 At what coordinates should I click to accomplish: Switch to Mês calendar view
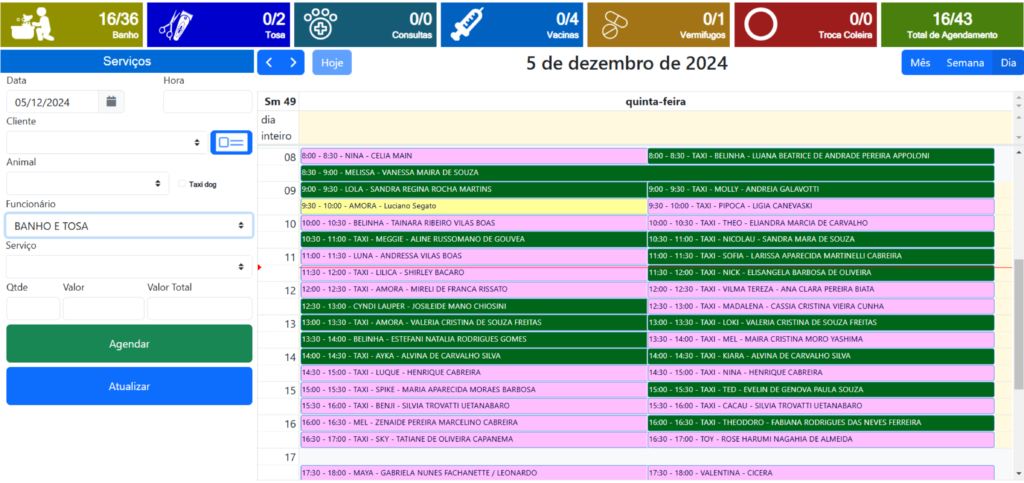920,63
